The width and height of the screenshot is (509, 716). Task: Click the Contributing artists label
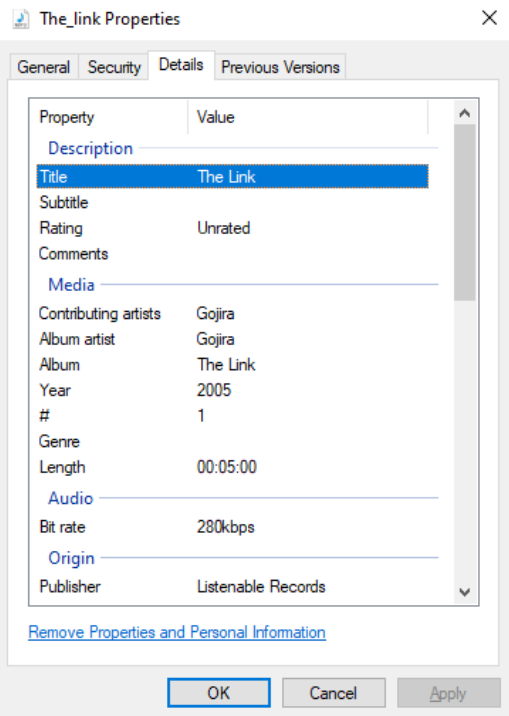100,314
